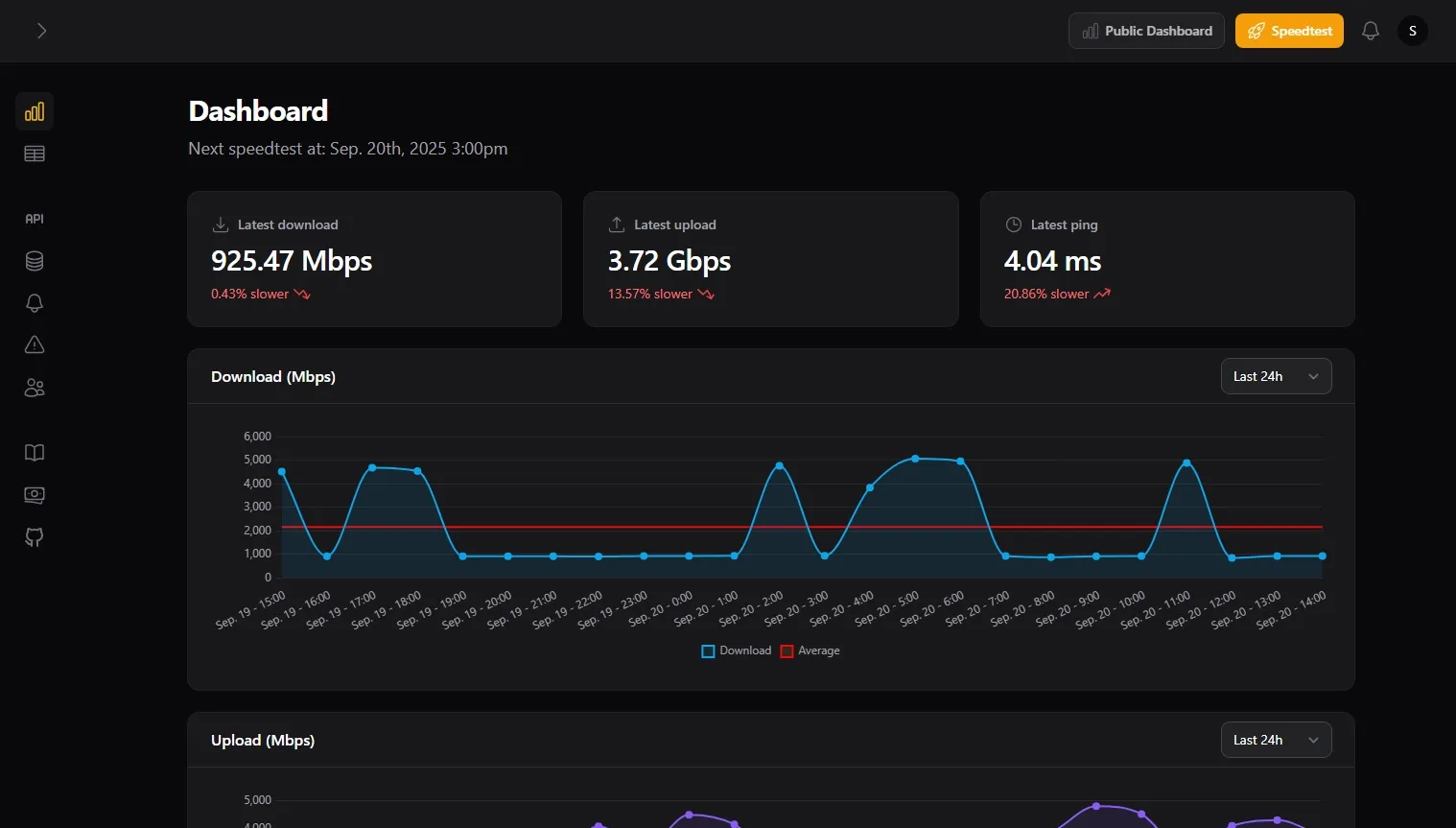Screen dimensions: 1456x828
Task: Click the Latest download label
Action: [288, 225]
